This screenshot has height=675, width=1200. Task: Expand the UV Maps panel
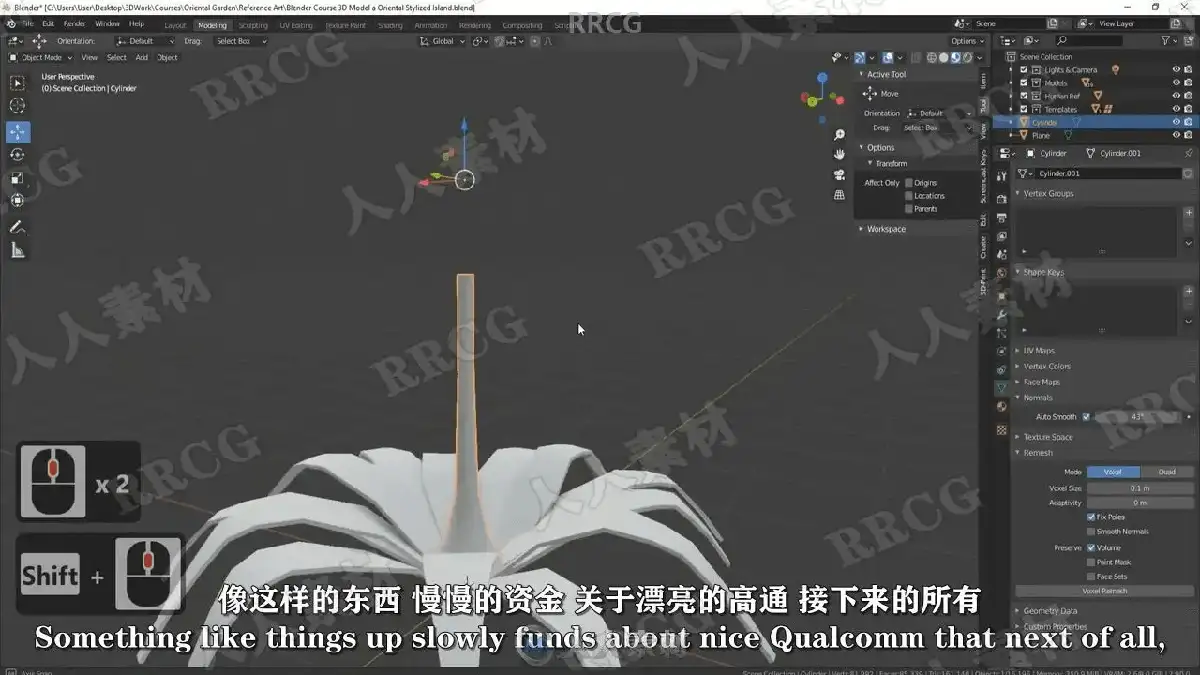pyautogui.click(x=1038, y=351)
